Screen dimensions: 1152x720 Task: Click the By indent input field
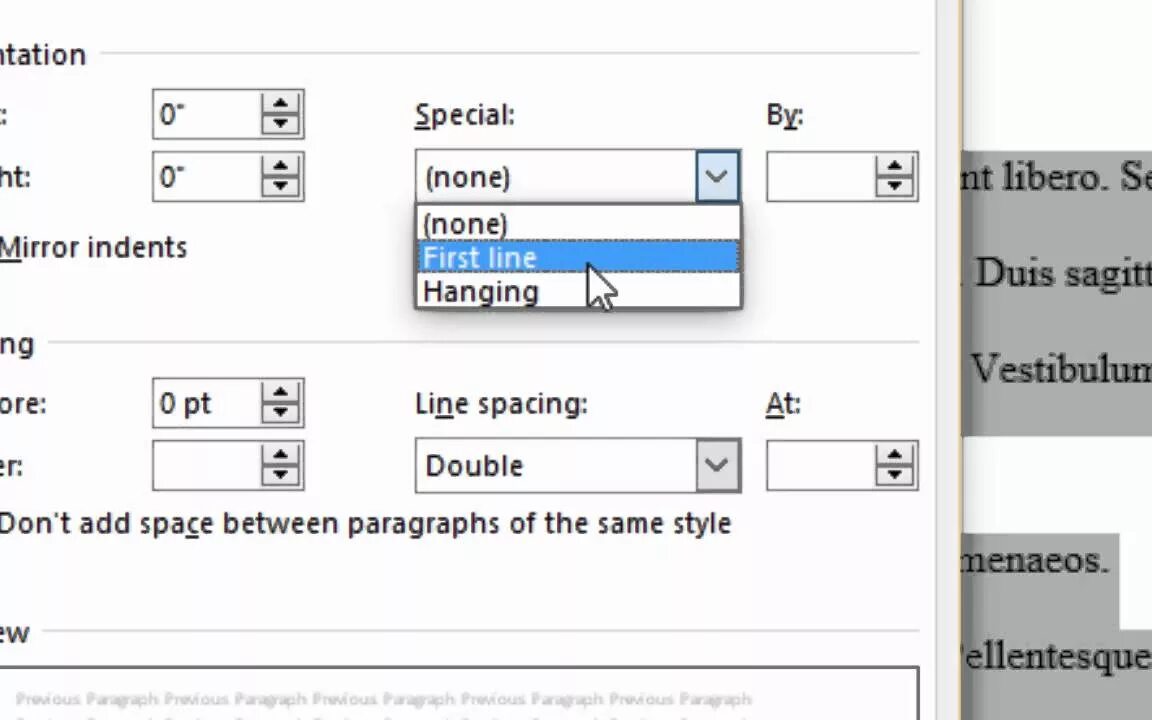pos(821,176)
